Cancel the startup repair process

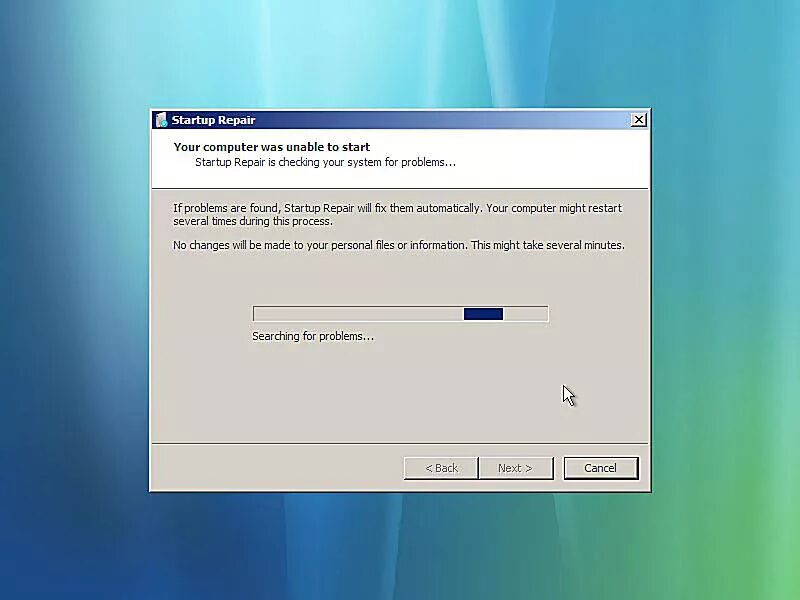pos(601,468)
